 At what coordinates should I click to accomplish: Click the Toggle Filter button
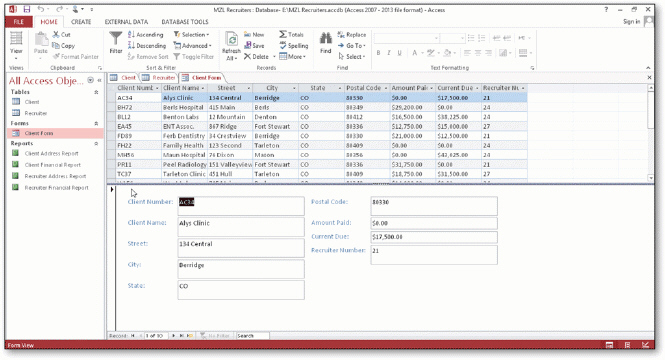pos(193,56)
